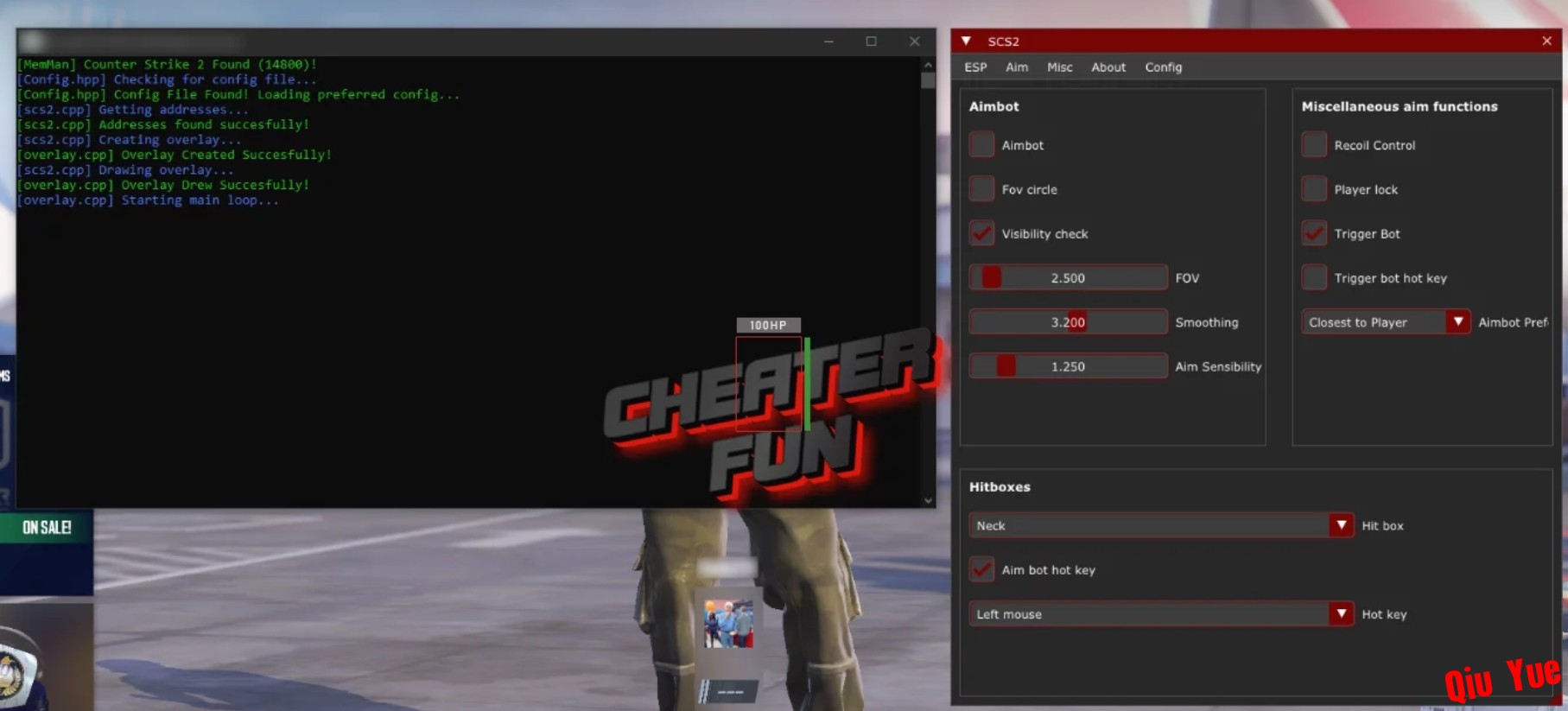
Task: Enable the Trigger bot hot key checkbox
Action: point(1314,277)
